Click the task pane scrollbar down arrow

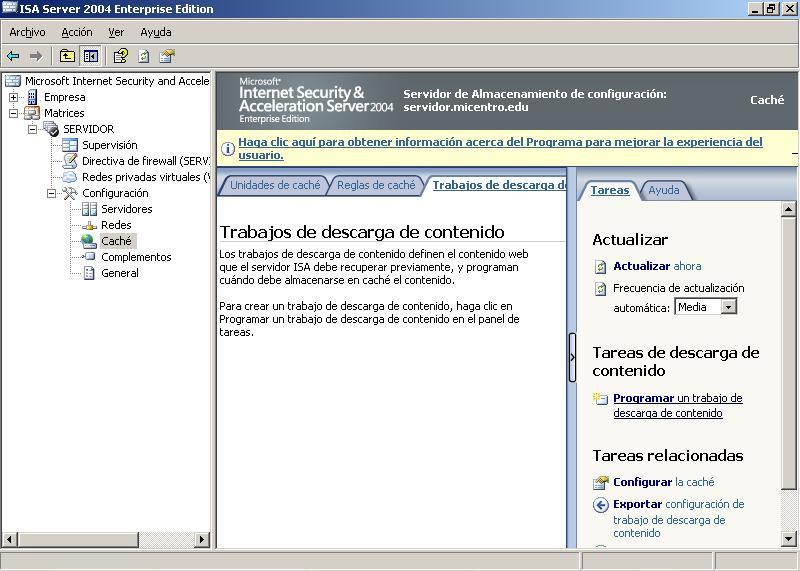click(x=789, y=540)
